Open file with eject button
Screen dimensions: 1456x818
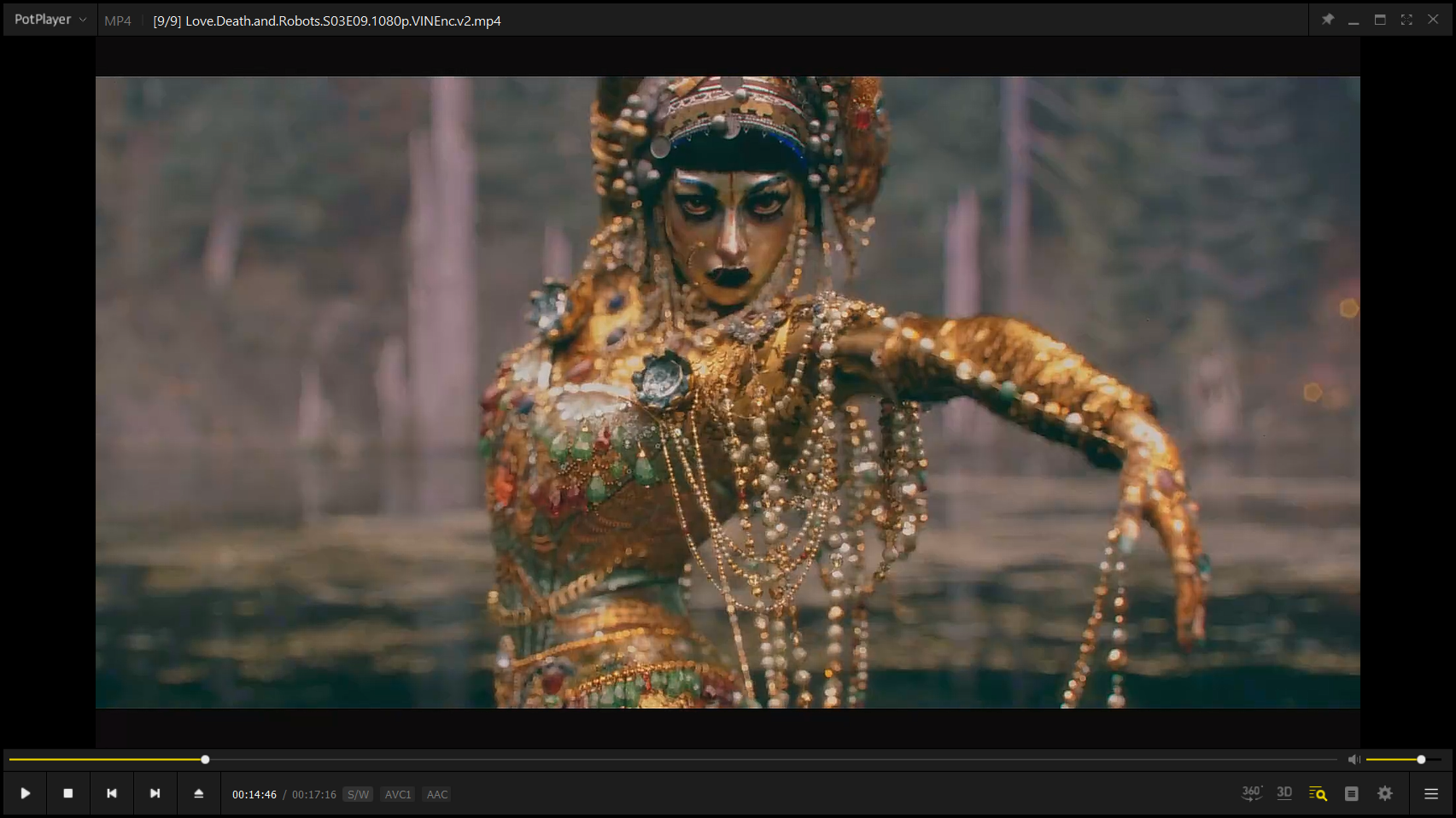point(199,793)
